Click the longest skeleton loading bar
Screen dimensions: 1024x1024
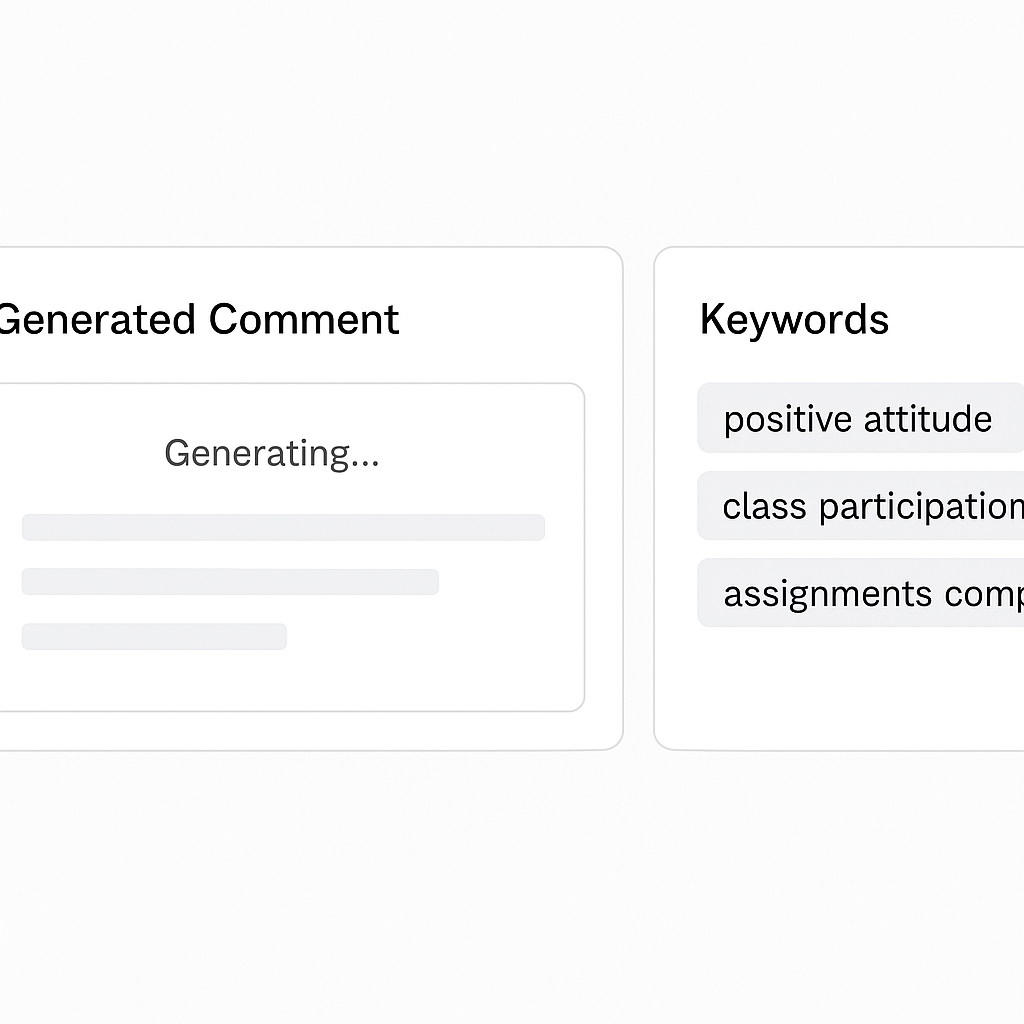coord(283,527)
